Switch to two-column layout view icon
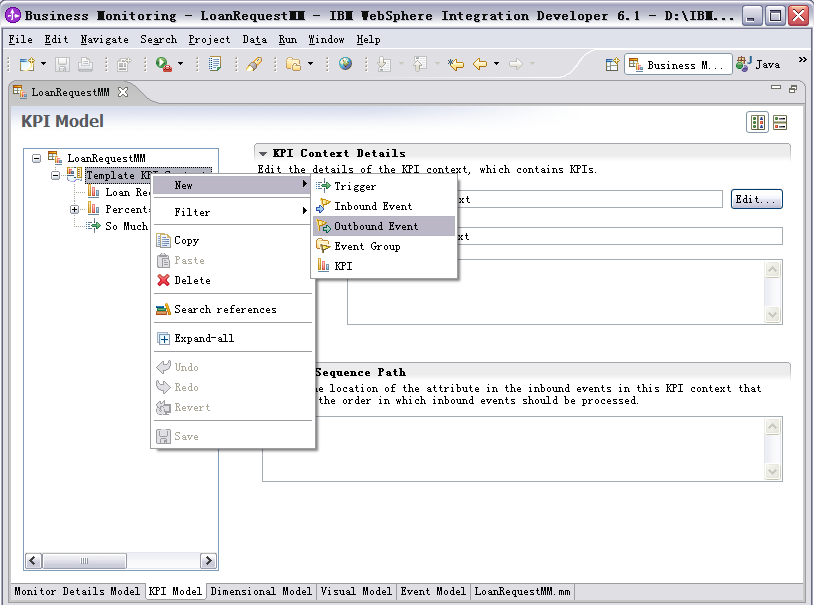 coord(757,123)
